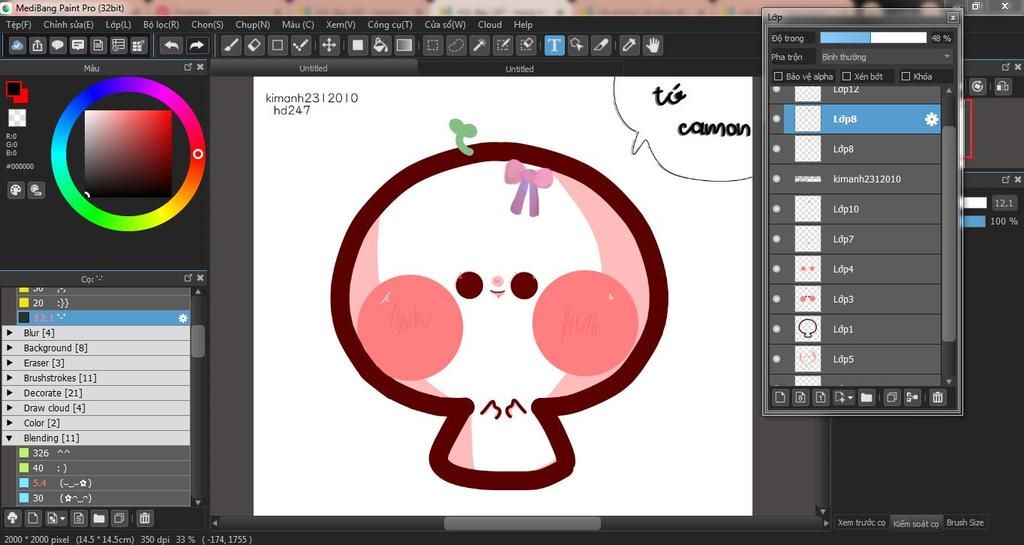
Task: Open Công cụ(T) menu
Action: (x=390, y=24)
